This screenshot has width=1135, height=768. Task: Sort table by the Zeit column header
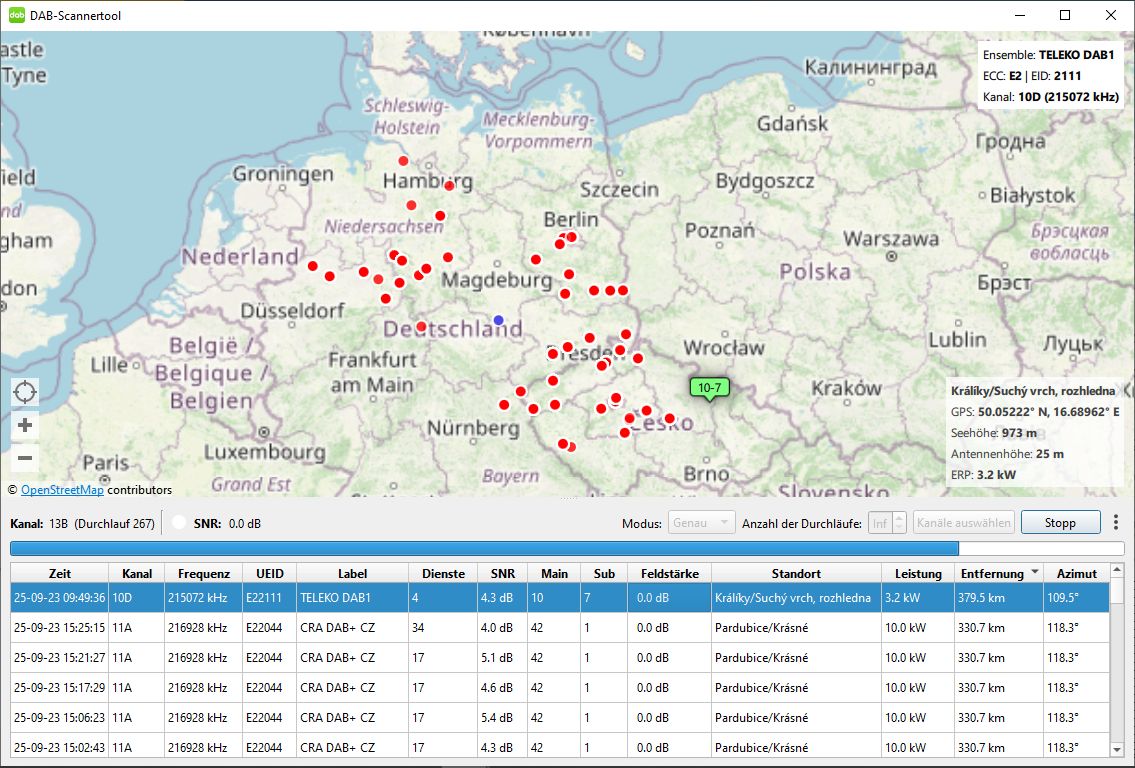[x=59, y=574]
